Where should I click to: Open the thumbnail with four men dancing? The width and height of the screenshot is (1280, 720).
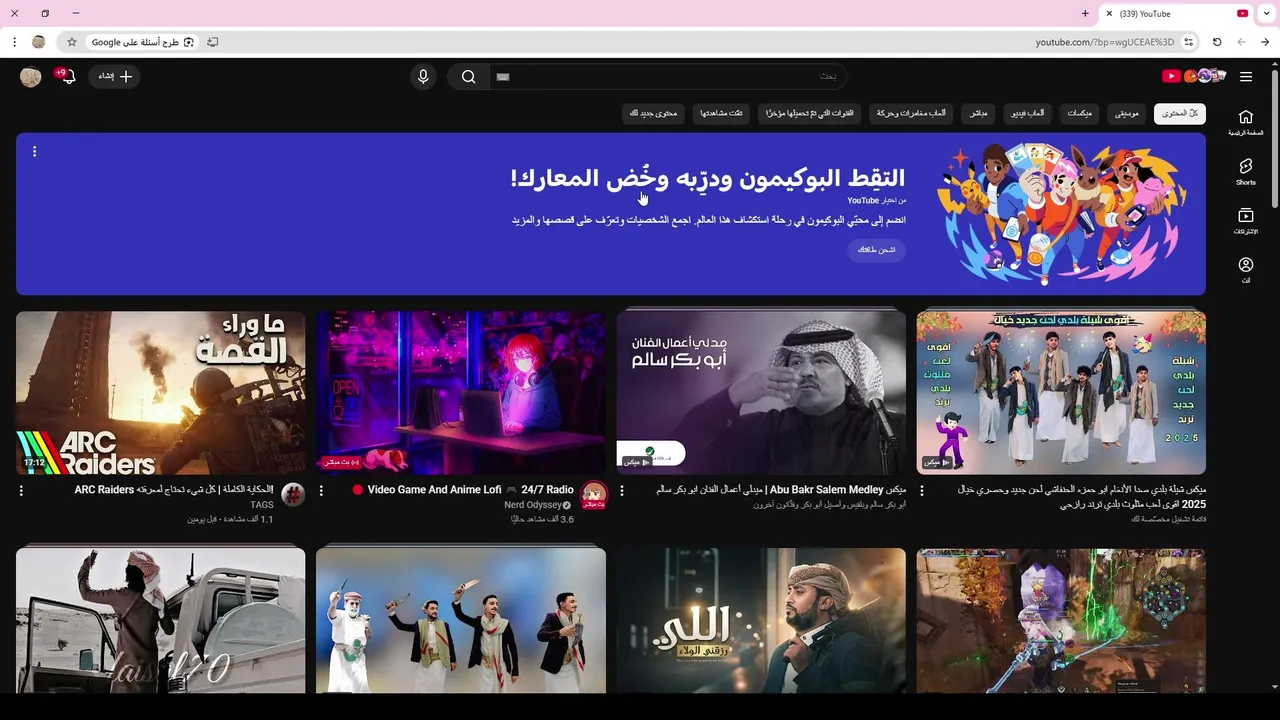click(x=461, y=620)
